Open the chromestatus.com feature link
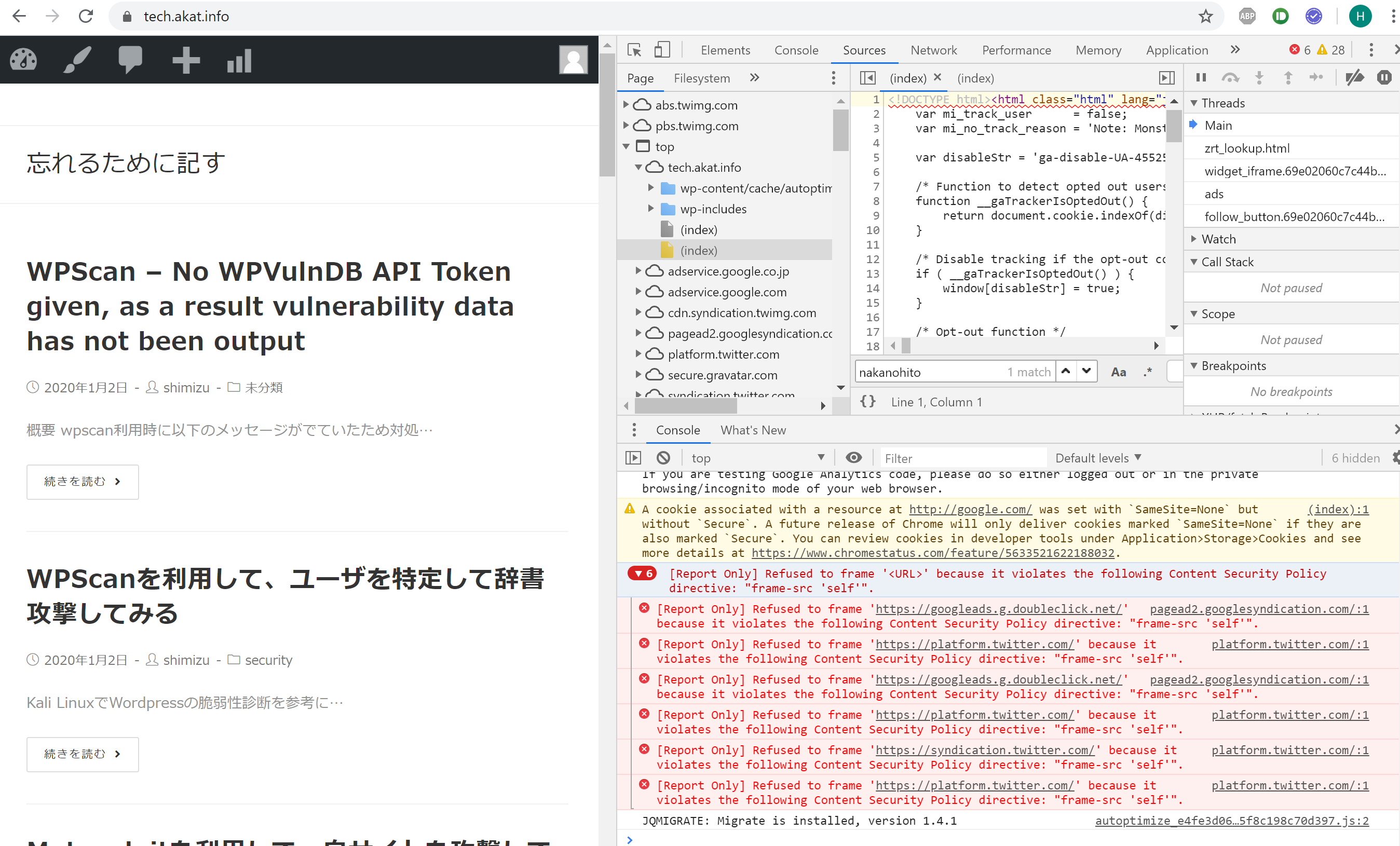Screen dimensions: 1400x846 (934, 553)
